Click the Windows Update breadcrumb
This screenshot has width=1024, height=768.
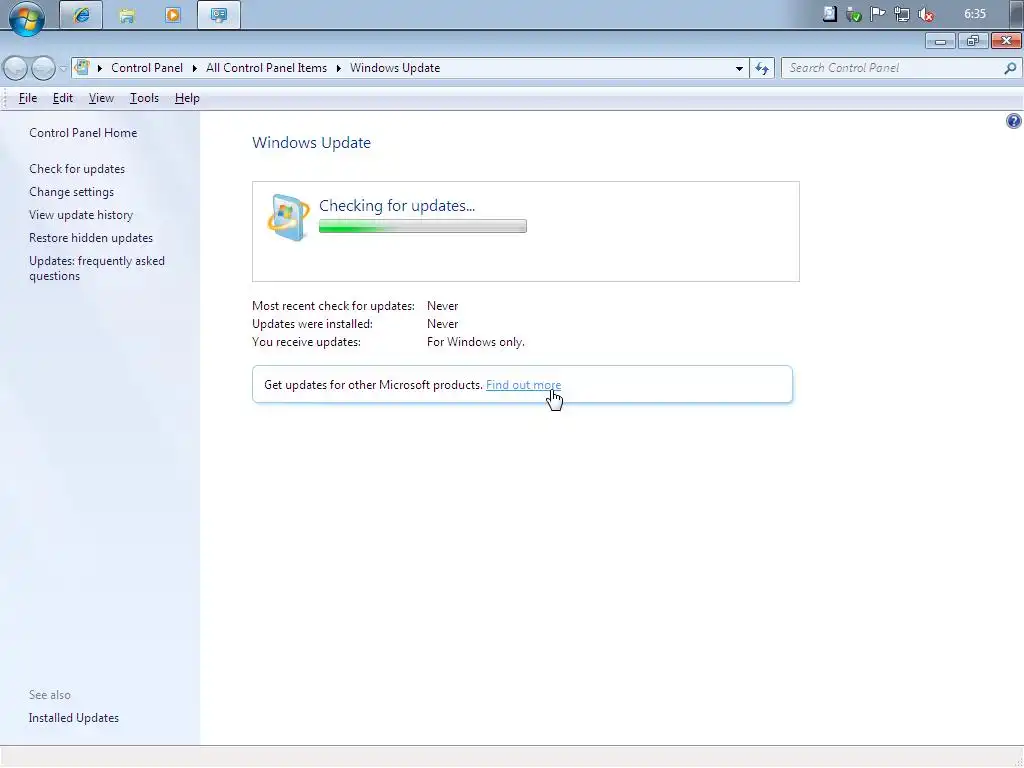pos(395,68)
